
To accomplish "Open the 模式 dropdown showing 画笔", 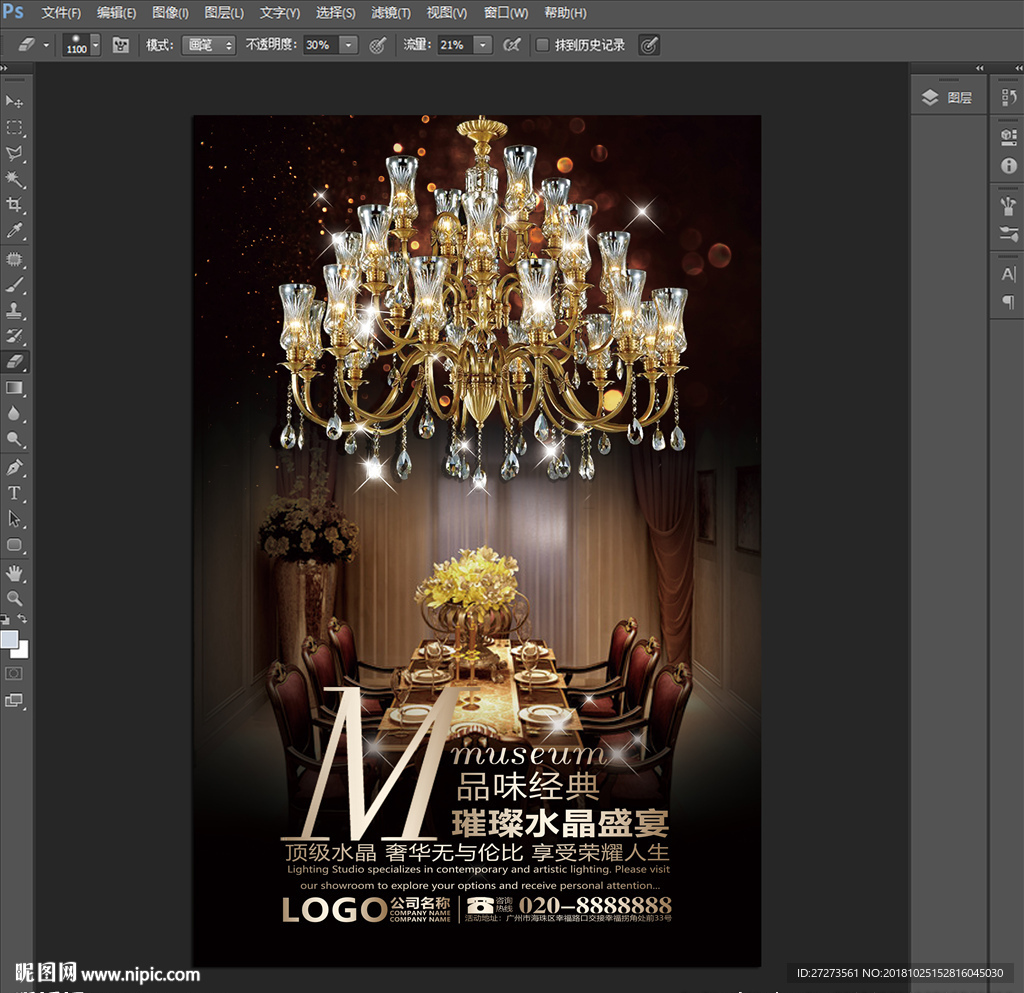I will coord(208,44).
